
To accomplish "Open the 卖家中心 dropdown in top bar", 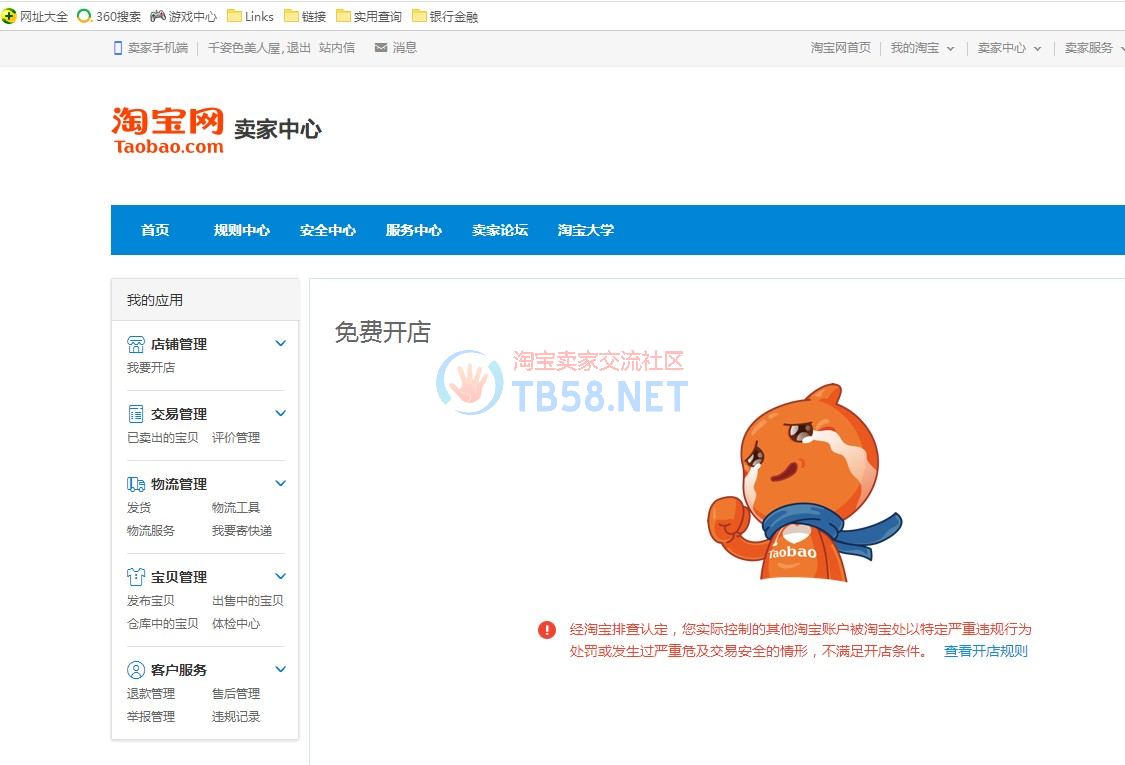I will coord(1009,48).
